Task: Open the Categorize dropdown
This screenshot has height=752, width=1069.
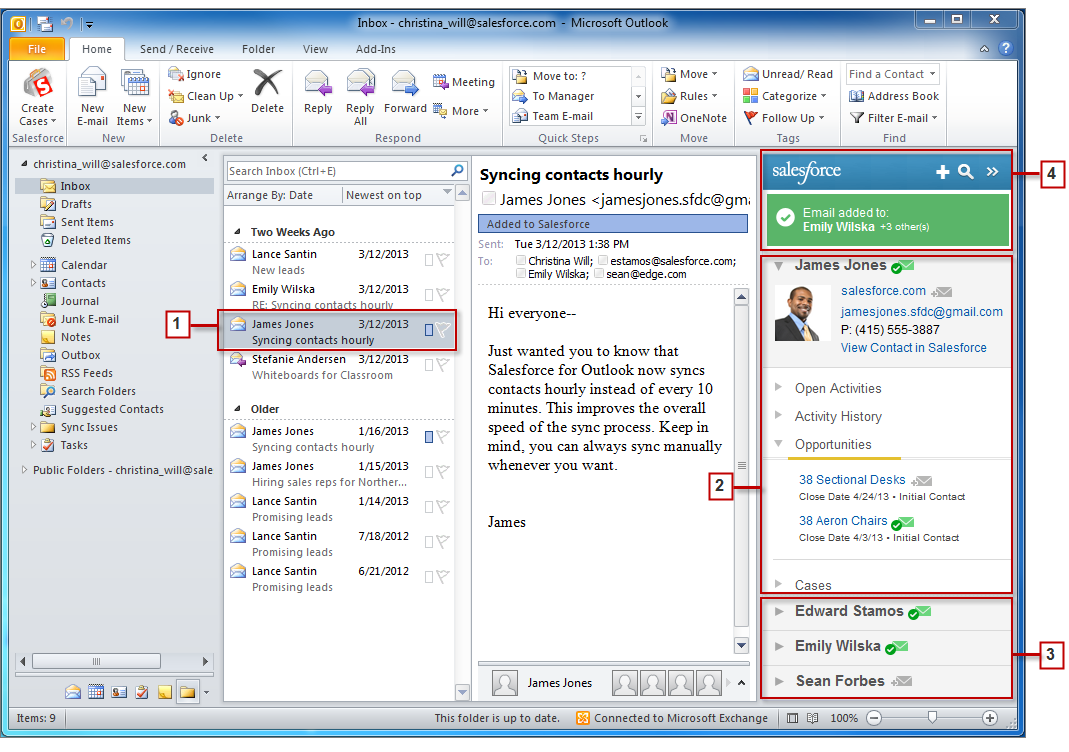Action: (785, 96)
